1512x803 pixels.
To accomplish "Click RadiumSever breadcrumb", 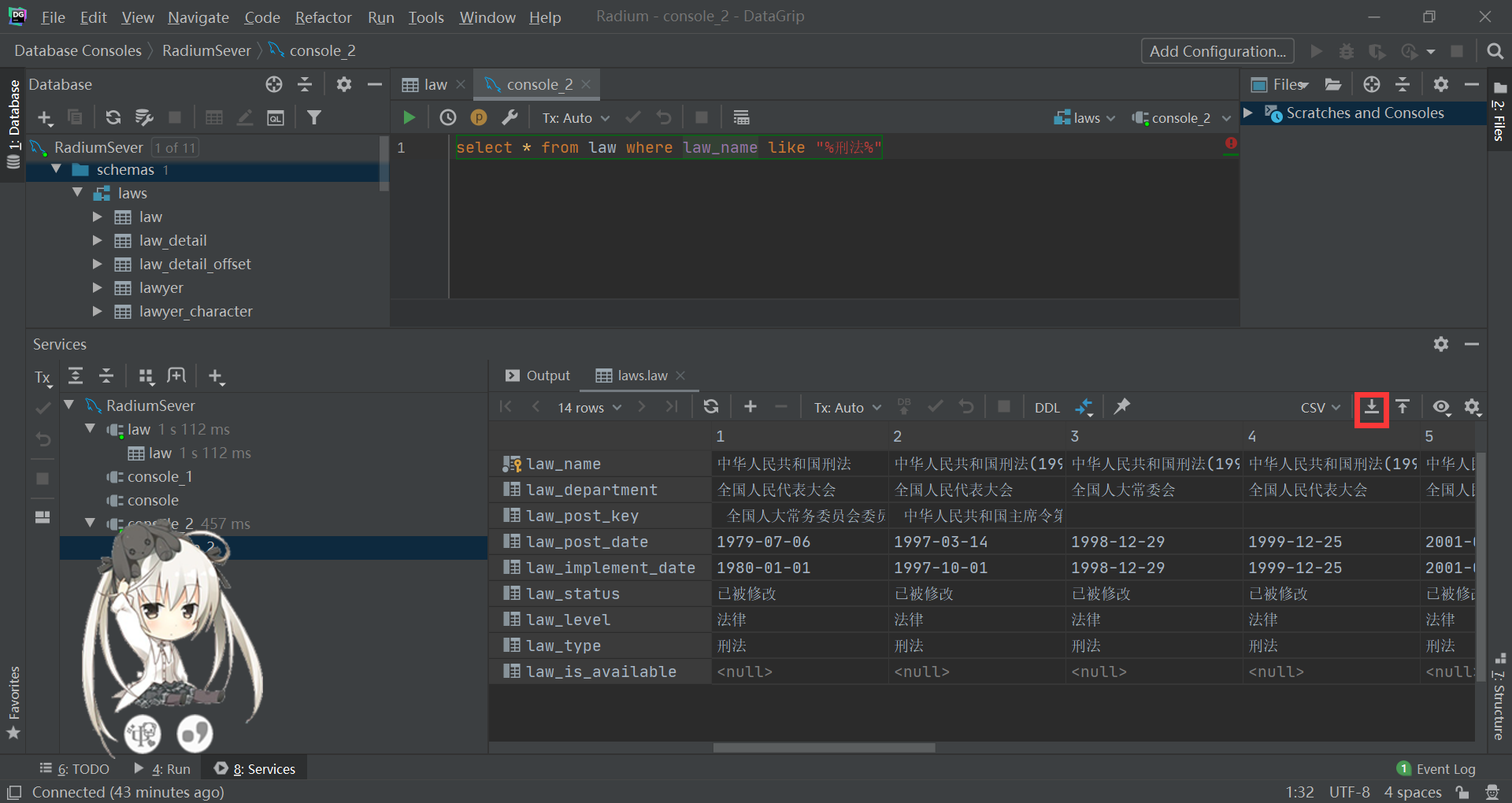I will [x=206, y=50].
